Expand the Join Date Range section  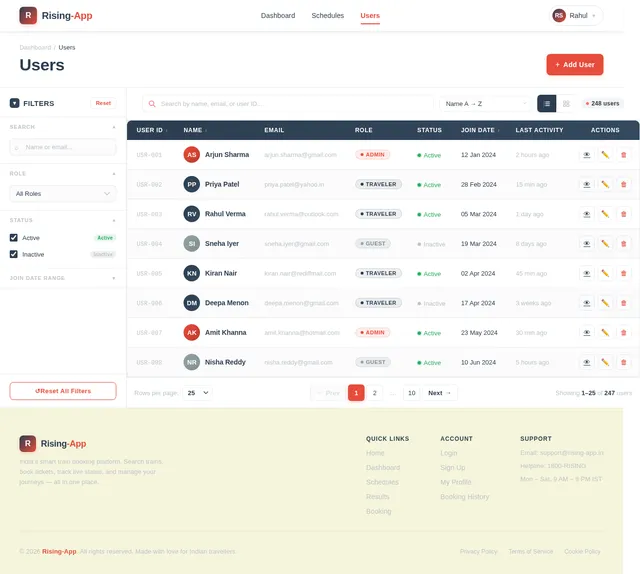tap(114, 278)
